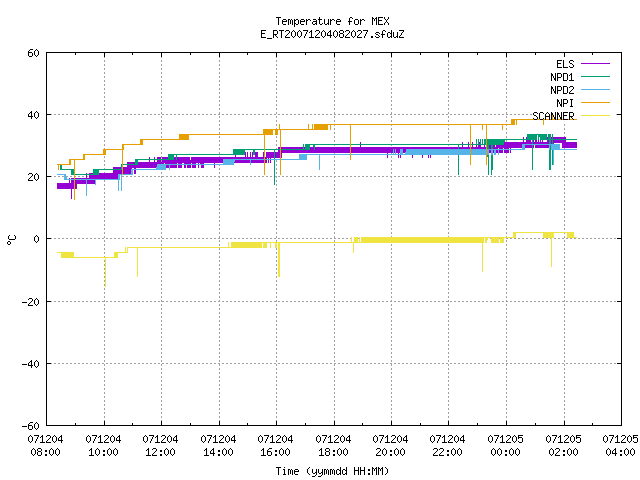The width and height of the screenshot is (640, 480).
Task: Click the yellow SCANNER legend line sample
Action: 595,116
